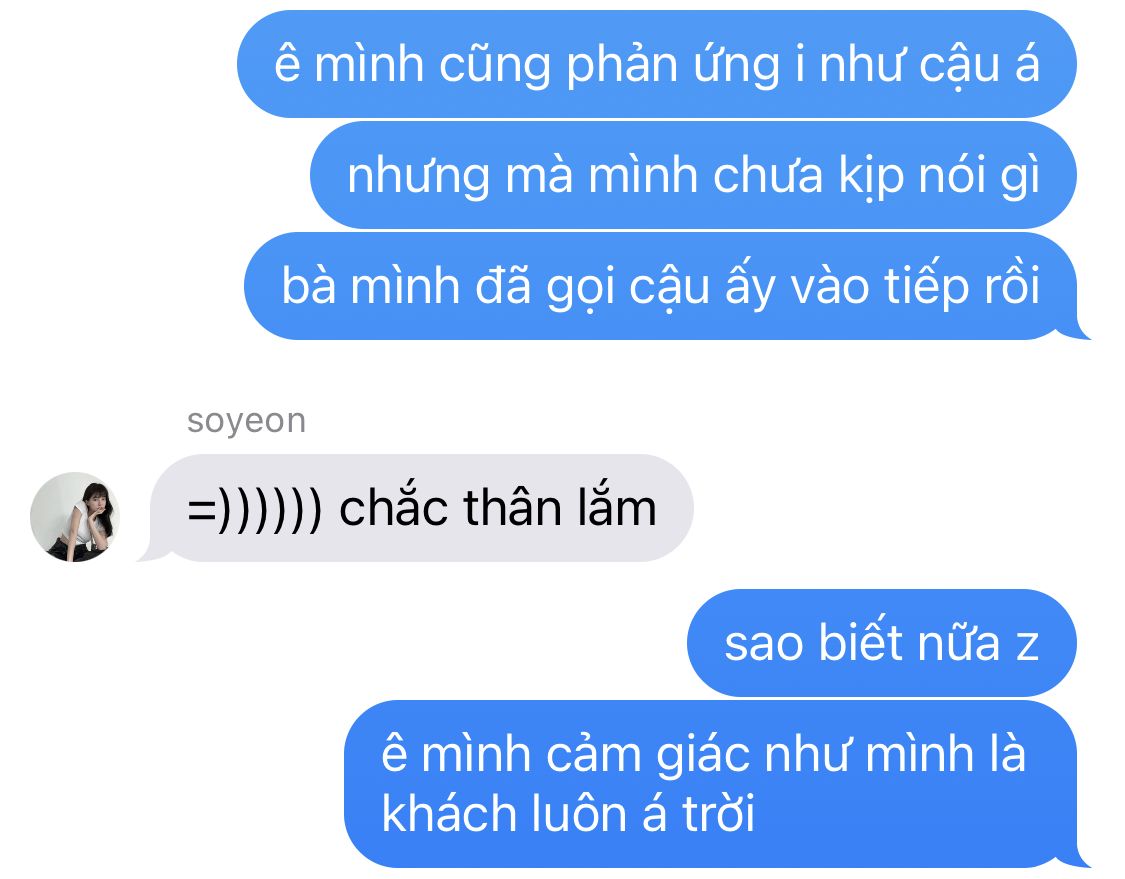Tap the soyeon sender name label
This screenshot has height=879, width=1125.
pyautogui.click(x=246, y=422)
